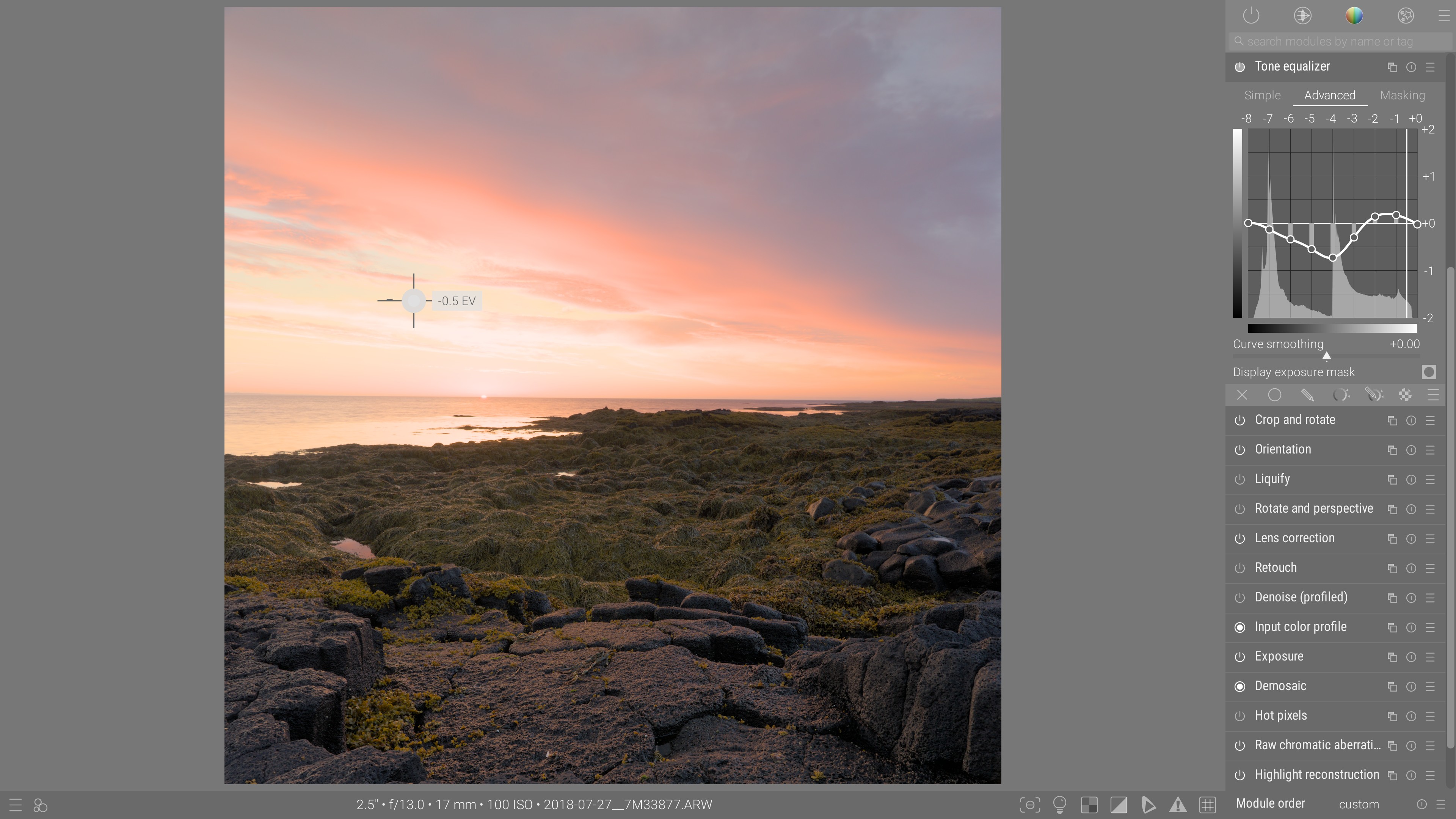Expand Crop and rotate module

[x=1294, y=420]
